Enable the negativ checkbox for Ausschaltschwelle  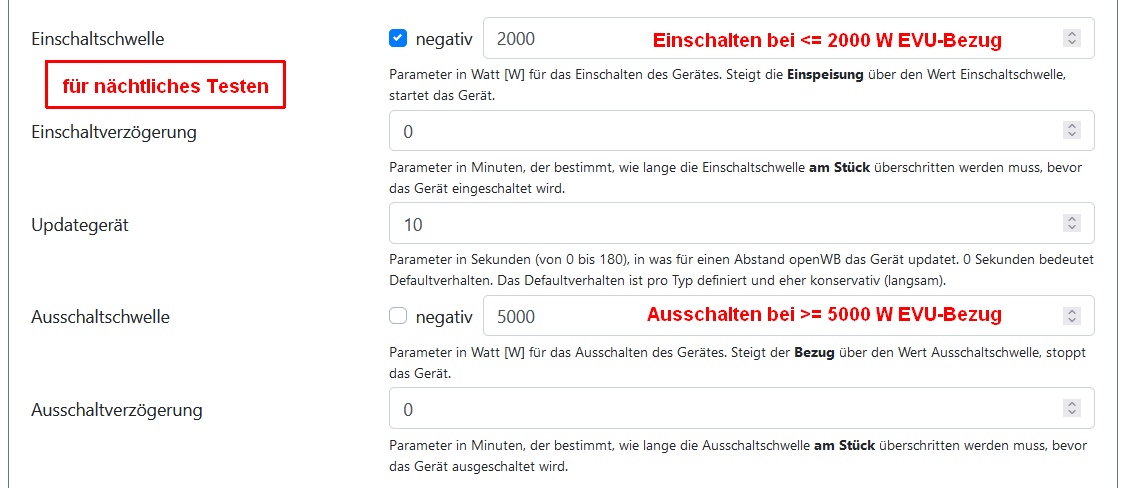click(x=398, y=316)
